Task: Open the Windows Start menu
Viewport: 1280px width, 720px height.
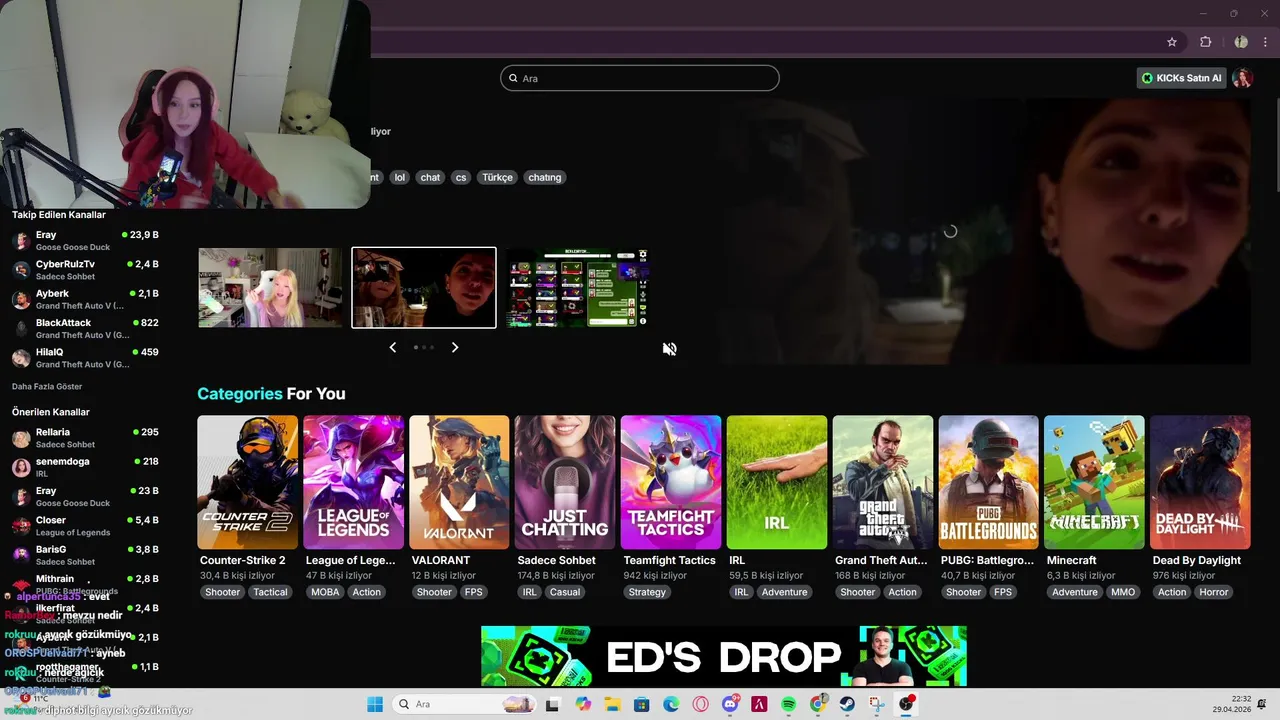Action: [375, 705]
